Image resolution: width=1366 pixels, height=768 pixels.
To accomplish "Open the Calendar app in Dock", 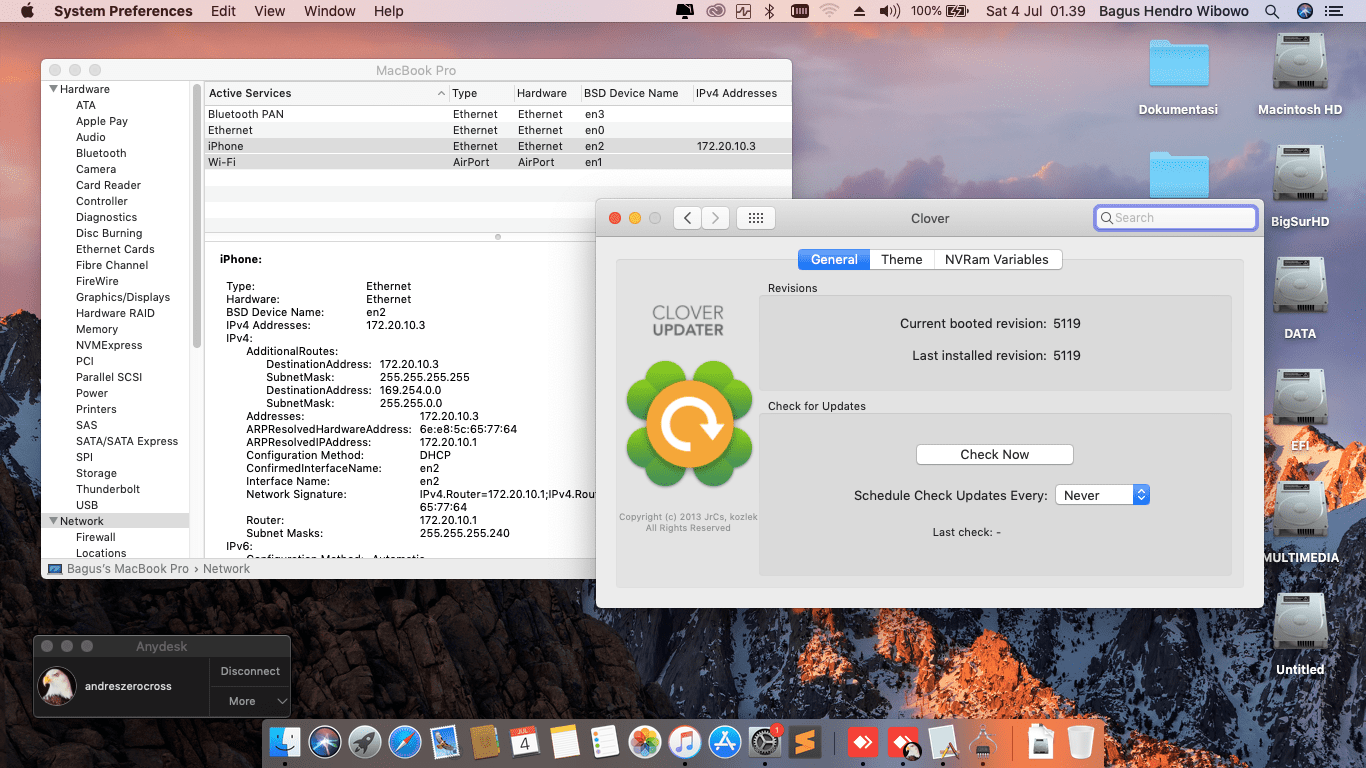I will coord(525,742).
